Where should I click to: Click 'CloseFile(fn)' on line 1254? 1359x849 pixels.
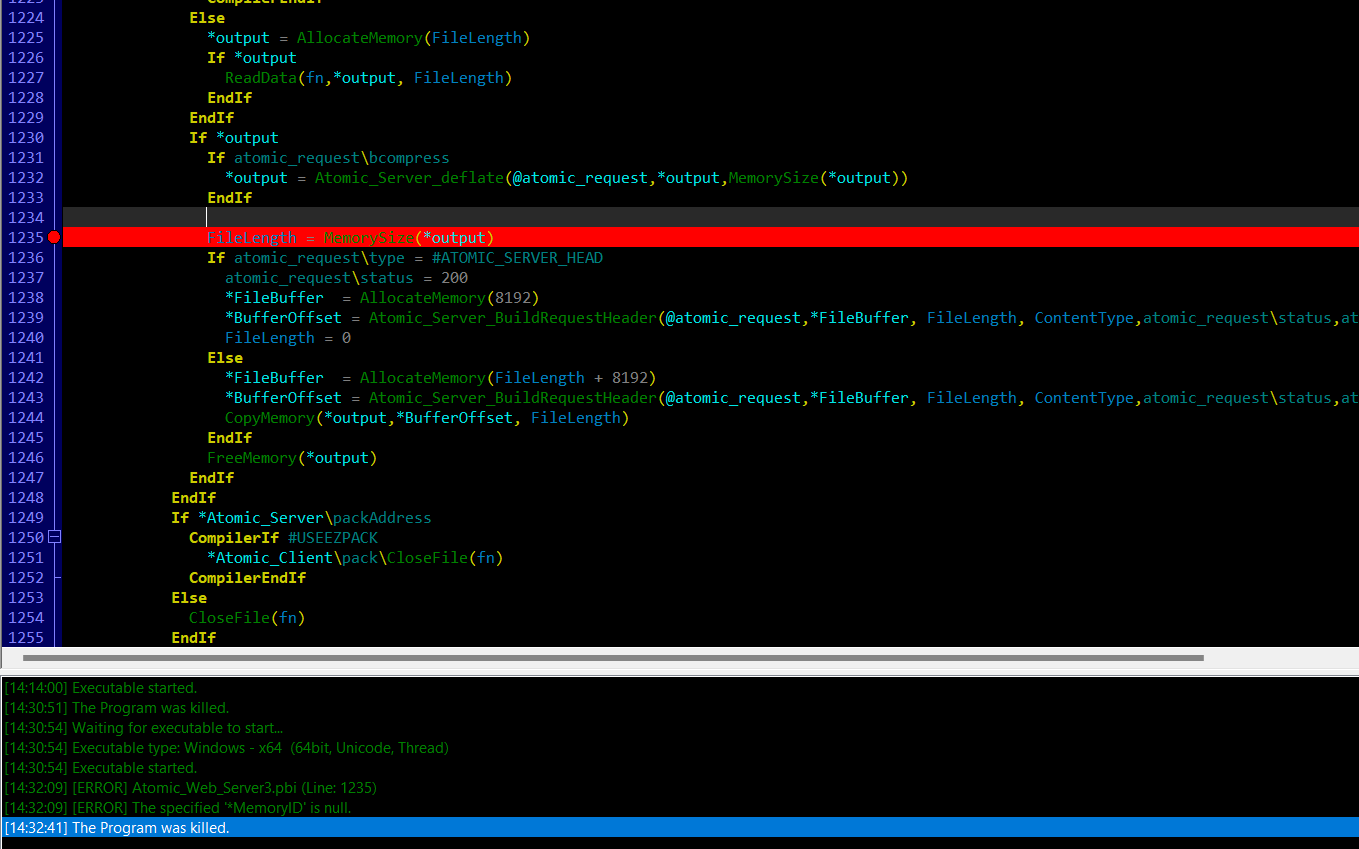pyautogui.click(x=247, y=617)
